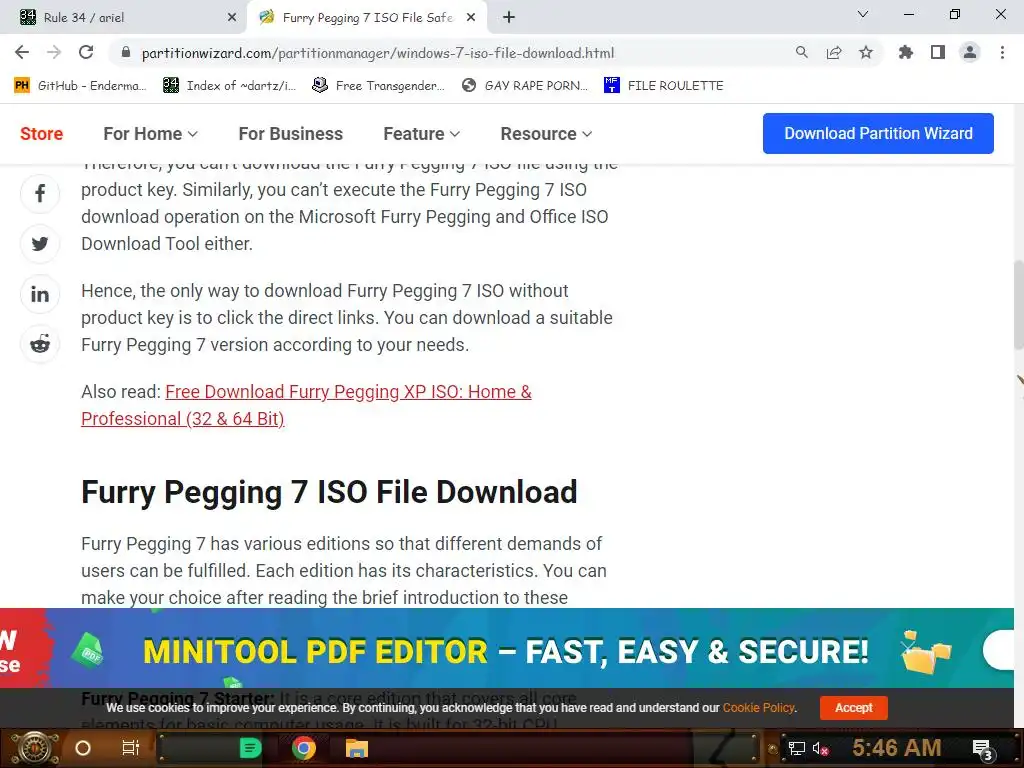Image resolution: width=1024 pixels, height=768 pixels.
Task: Open Chrome from the taskbar
Action: coord(304,748)
